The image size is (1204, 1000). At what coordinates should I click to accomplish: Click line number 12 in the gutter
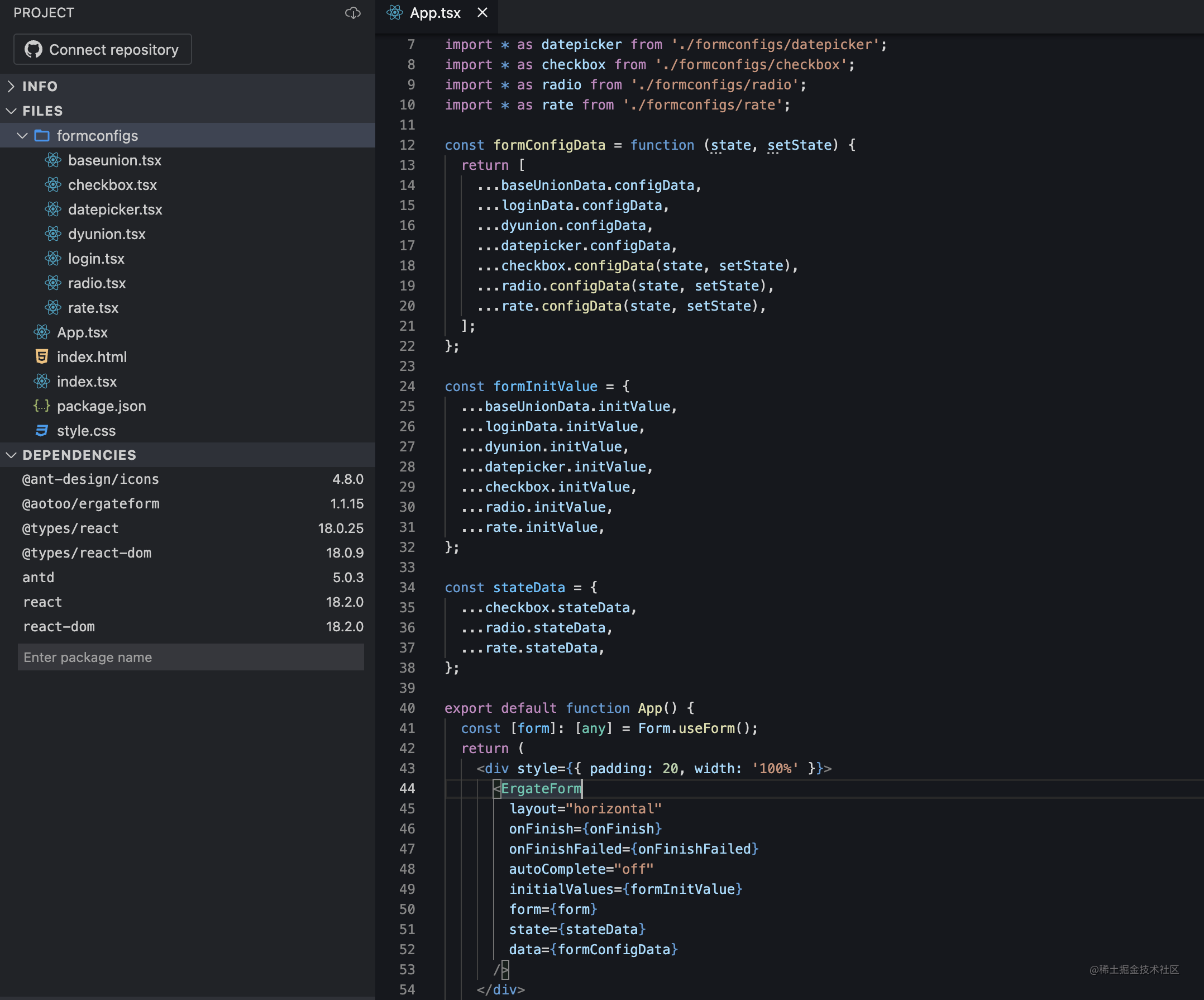(x=407, y=145)
